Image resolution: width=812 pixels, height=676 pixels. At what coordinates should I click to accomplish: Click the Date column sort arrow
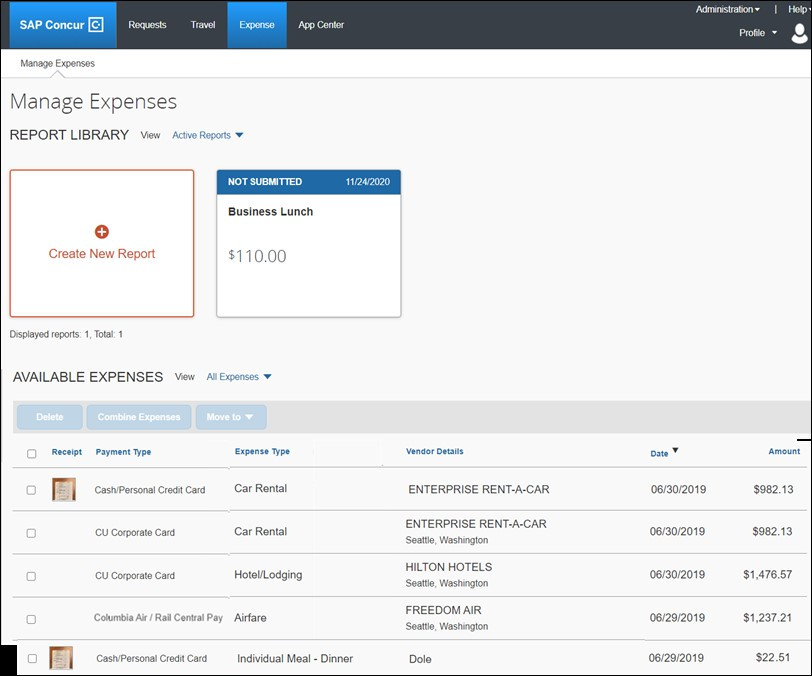pos(675,451)
